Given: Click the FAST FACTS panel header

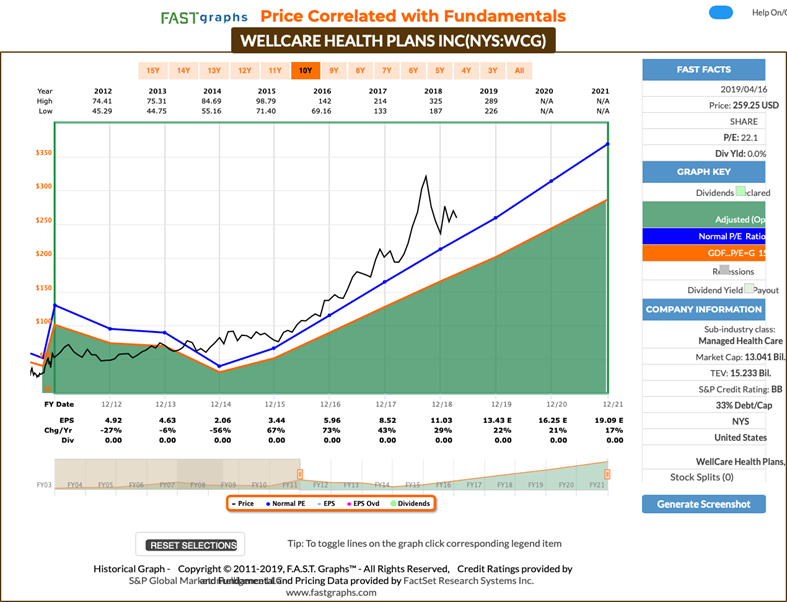Looking at the screenshot, I should click(x=704, y=69).
